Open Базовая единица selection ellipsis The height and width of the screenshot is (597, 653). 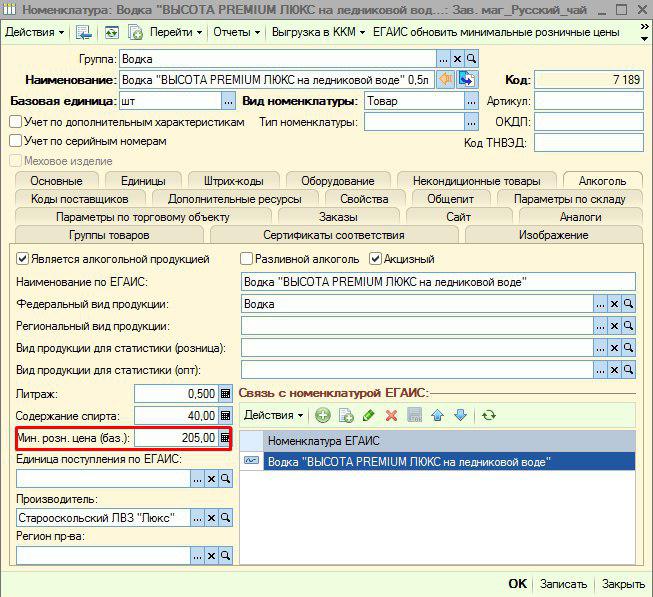pyautogui.click(x=228, y=101)
